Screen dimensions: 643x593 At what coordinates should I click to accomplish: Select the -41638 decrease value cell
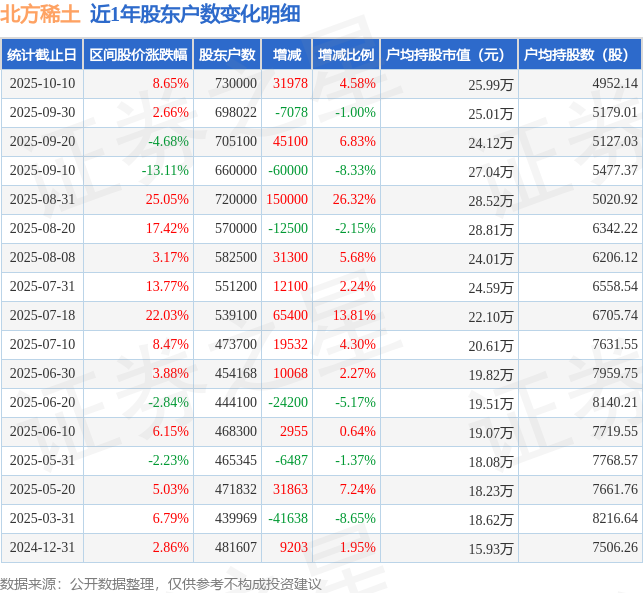click(x=287, y=518)
